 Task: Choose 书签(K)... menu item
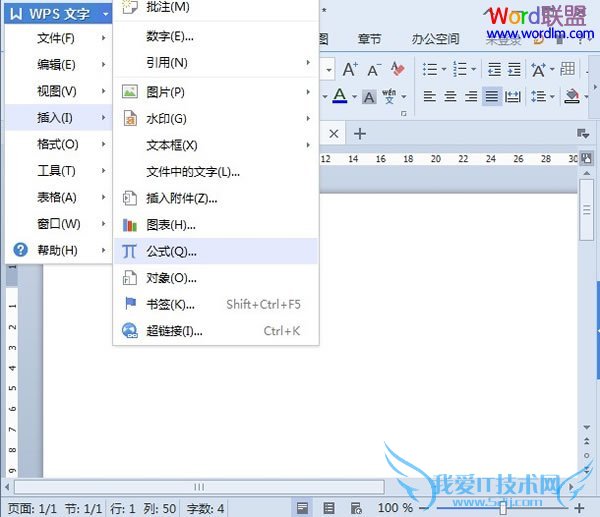pyautogui.click(x=216, y=305)
